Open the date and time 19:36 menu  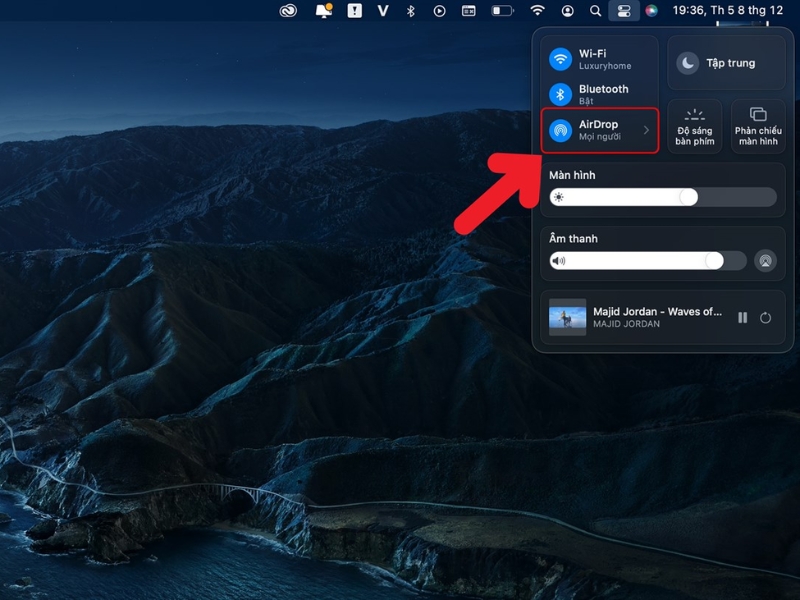728,10
